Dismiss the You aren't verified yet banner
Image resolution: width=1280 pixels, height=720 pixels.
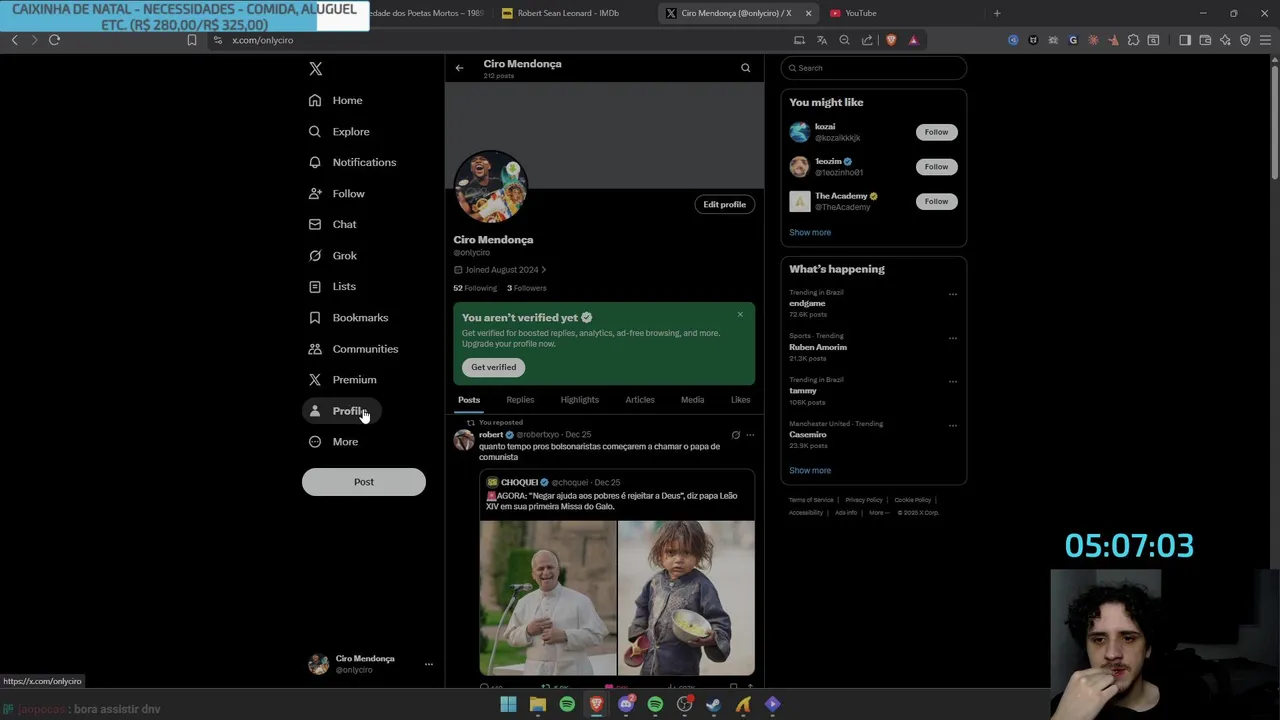point(740,315)
